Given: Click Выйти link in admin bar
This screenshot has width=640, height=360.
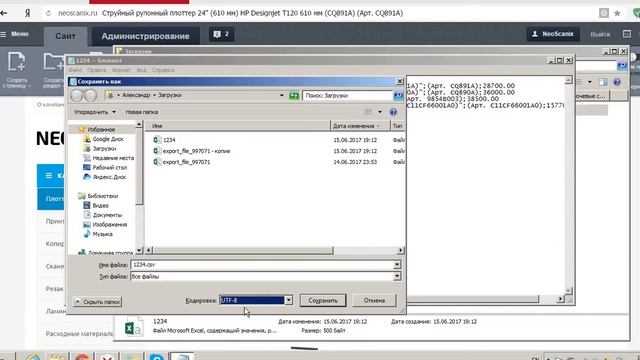Looking at the screenshot, I should [600, 34].
